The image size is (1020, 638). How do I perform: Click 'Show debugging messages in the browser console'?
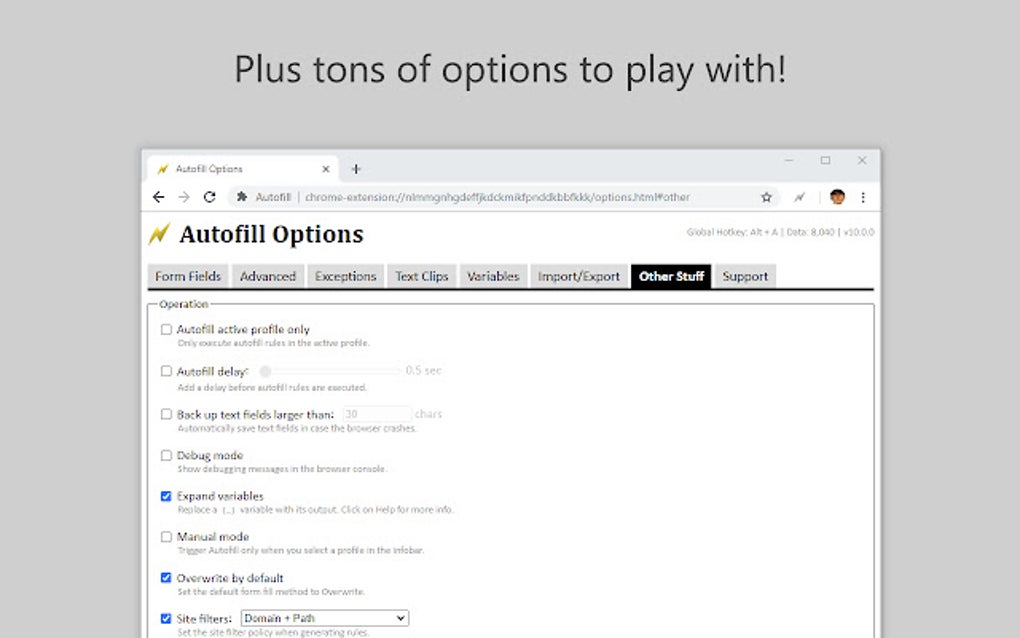(282, 469)
